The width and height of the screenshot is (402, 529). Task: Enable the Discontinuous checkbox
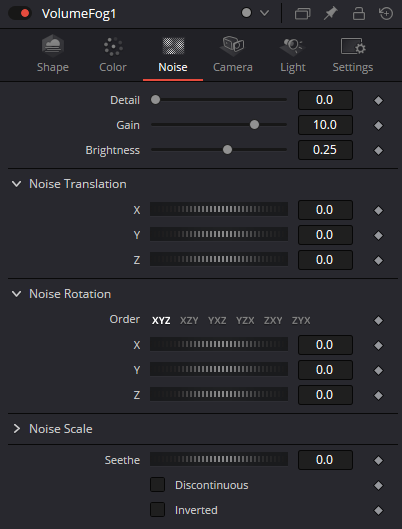[x=157, y=484]
